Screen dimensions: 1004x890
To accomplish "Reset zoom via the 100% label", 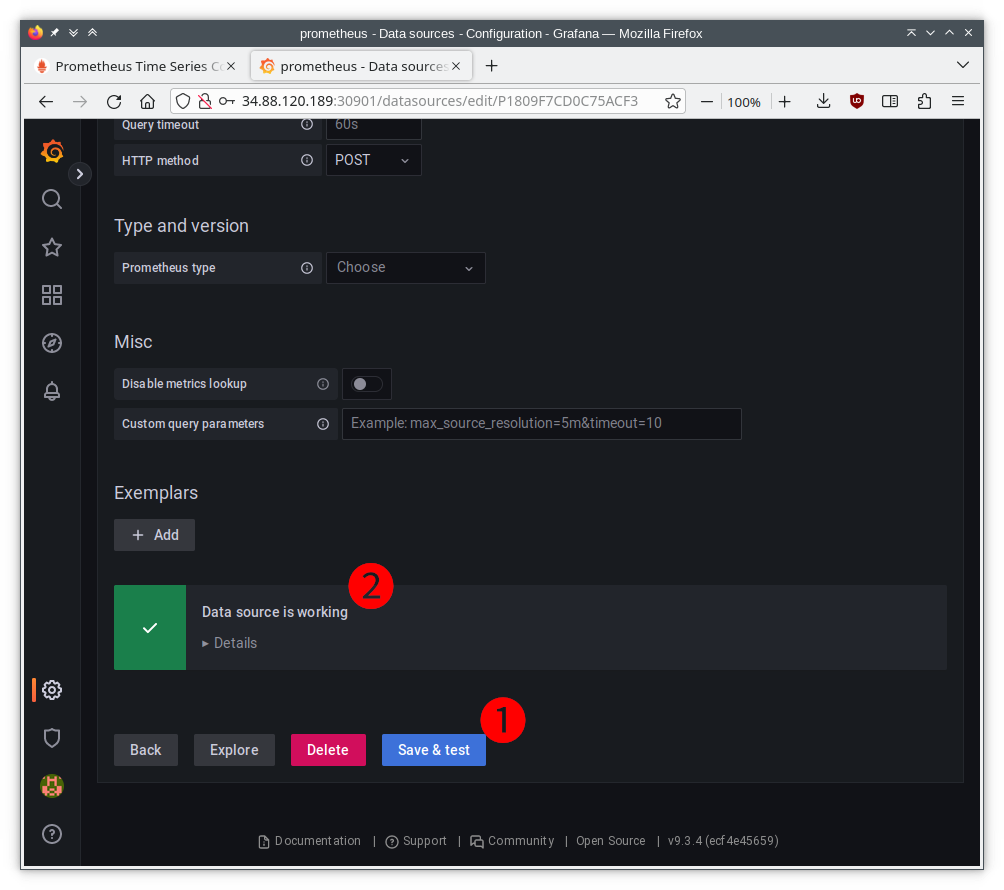I will 744,102.
